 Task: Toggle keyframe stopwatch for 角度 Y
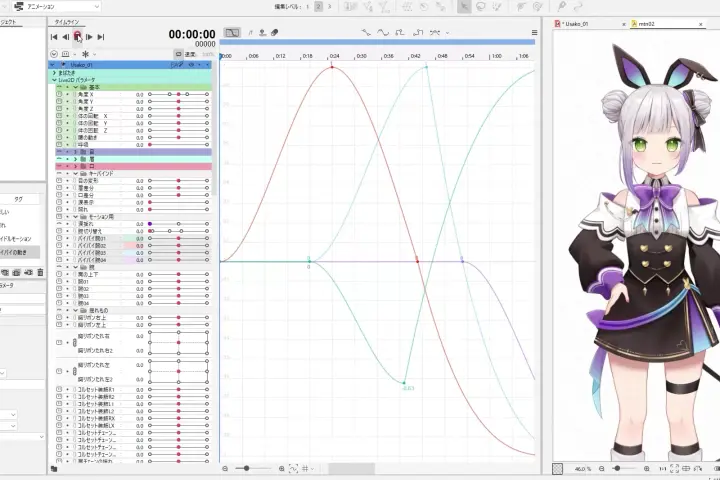[59, 102]
